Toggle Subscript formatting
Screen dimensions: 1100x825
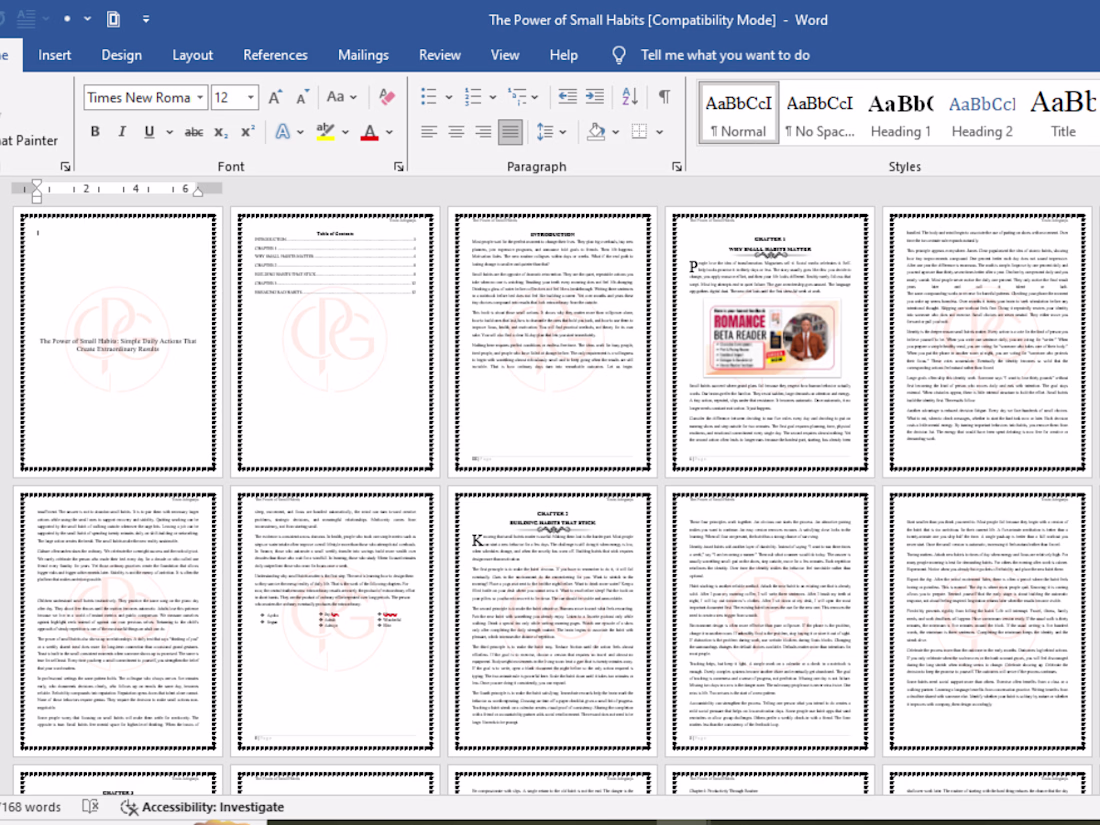coord(221,131)
